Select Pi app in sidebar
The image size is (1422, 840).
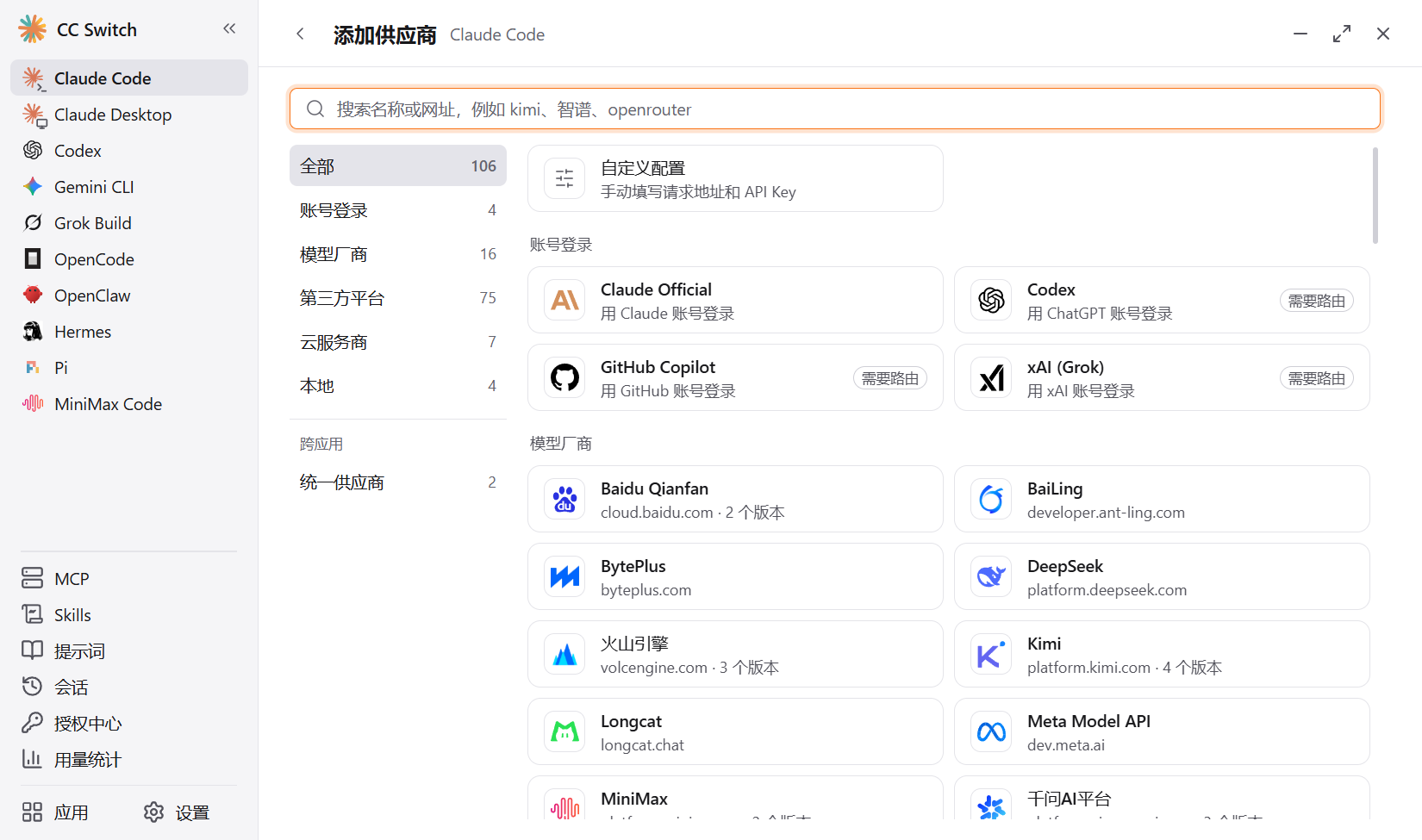[129, 368]
